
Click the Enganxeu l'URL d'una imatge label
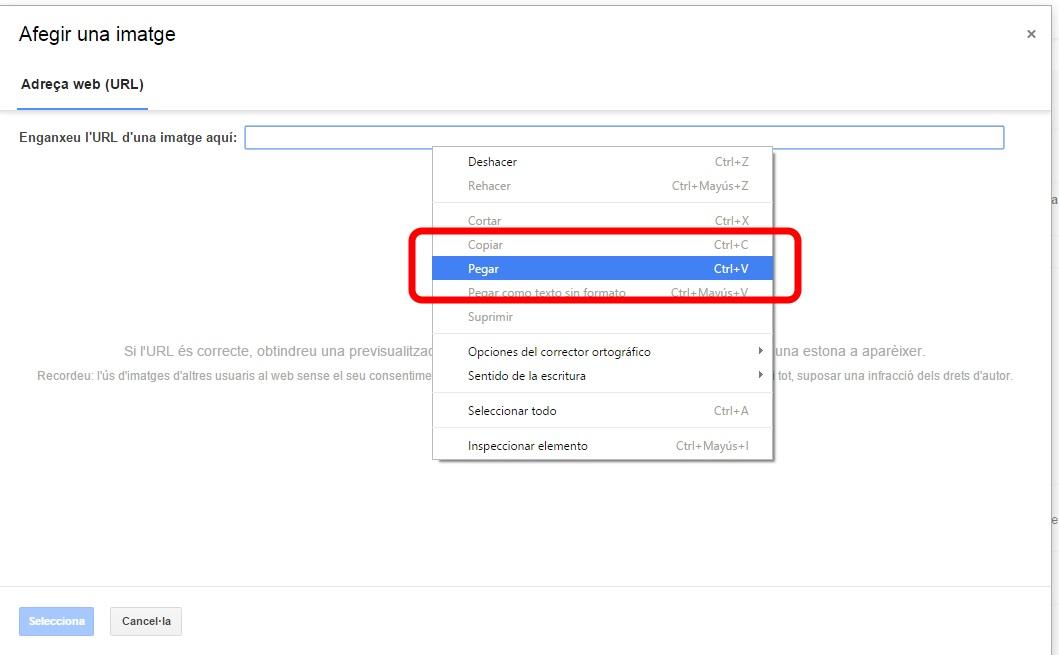pos(128,138)
